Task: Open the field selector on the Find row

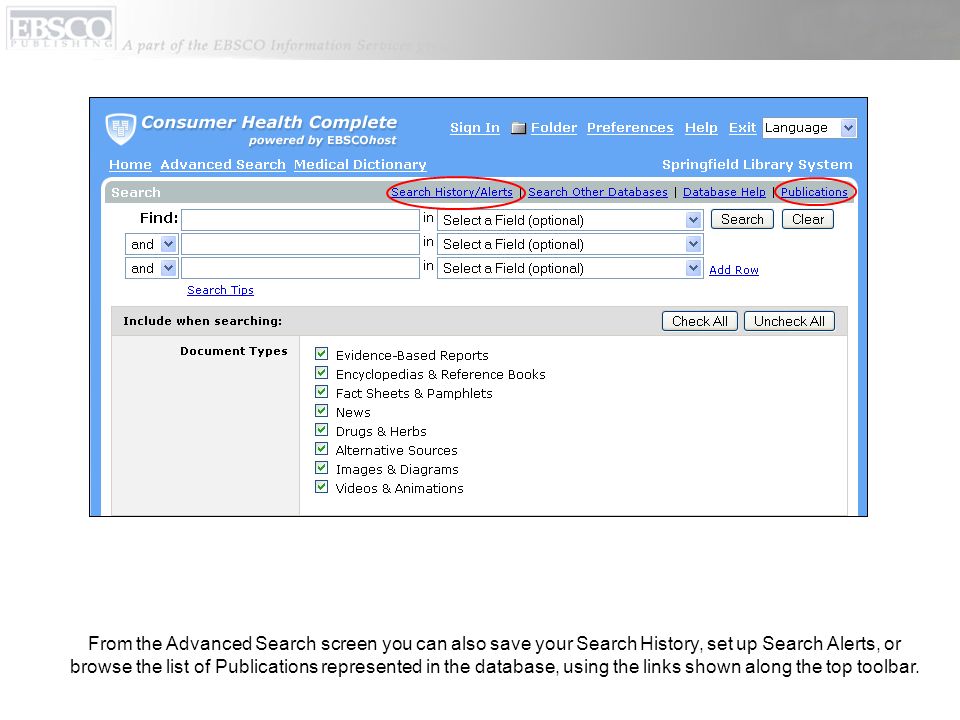Action: [x=570, y=220]
